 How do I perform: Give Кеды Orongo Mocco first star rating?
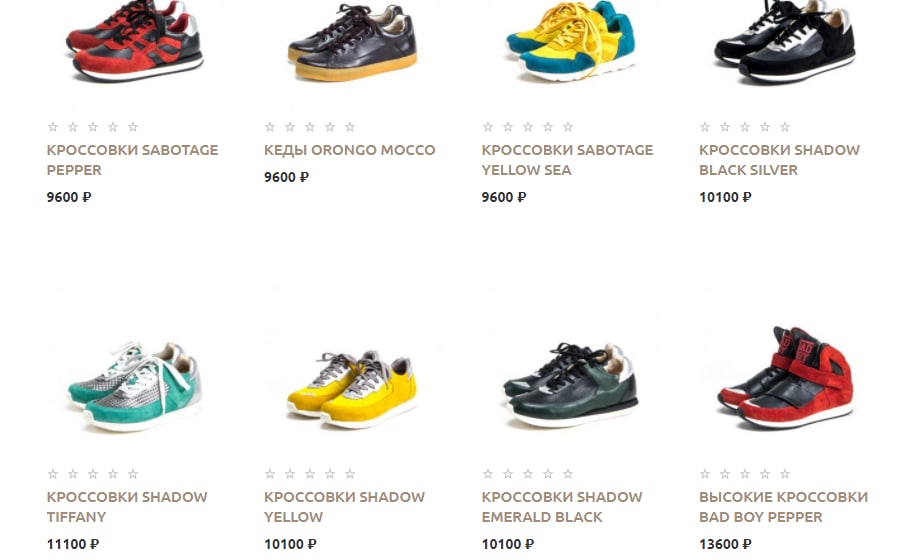click(x=270, y=127)
